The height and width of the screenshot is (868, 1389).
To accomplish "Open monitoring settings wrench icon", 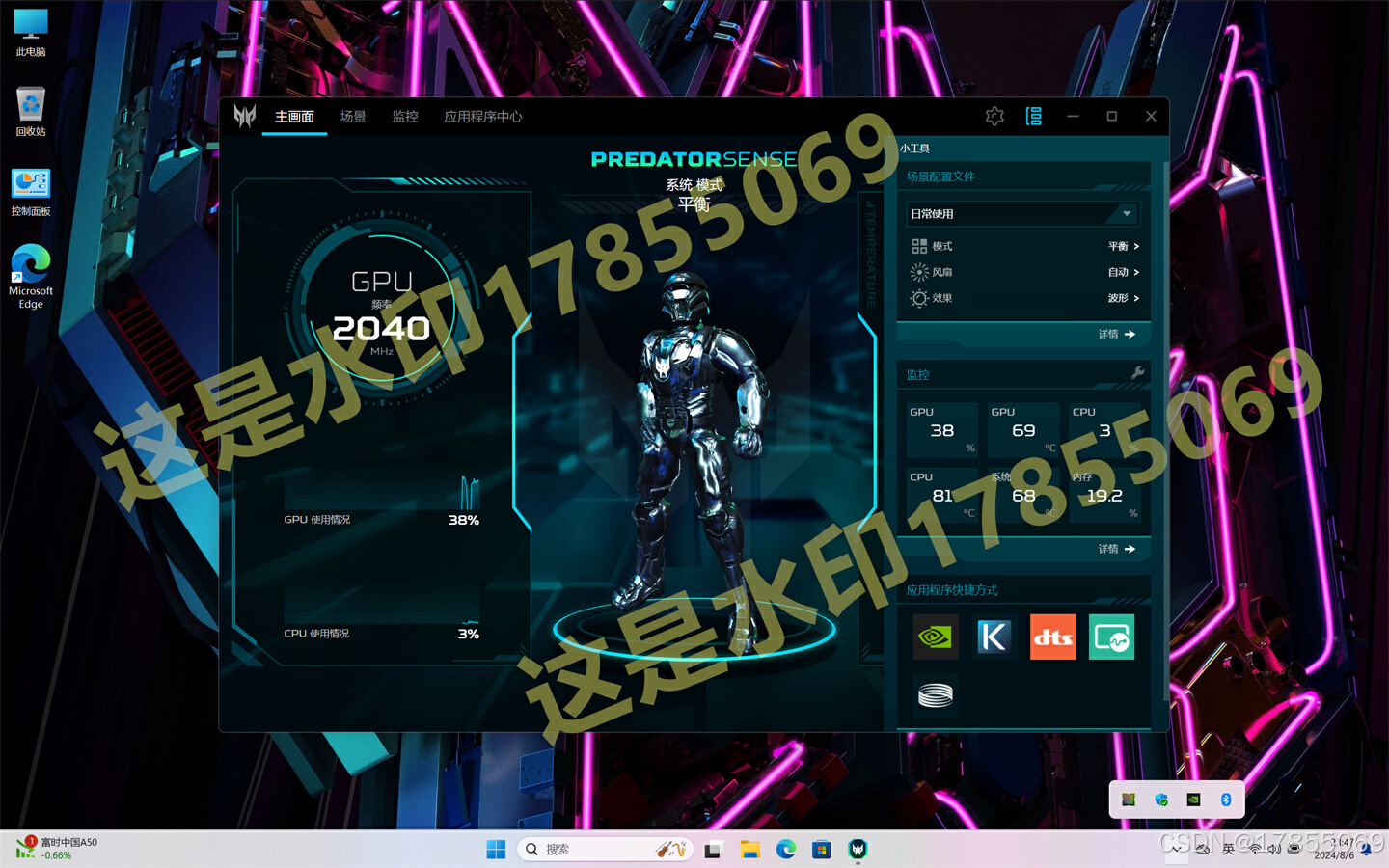I will [1137, 373].
